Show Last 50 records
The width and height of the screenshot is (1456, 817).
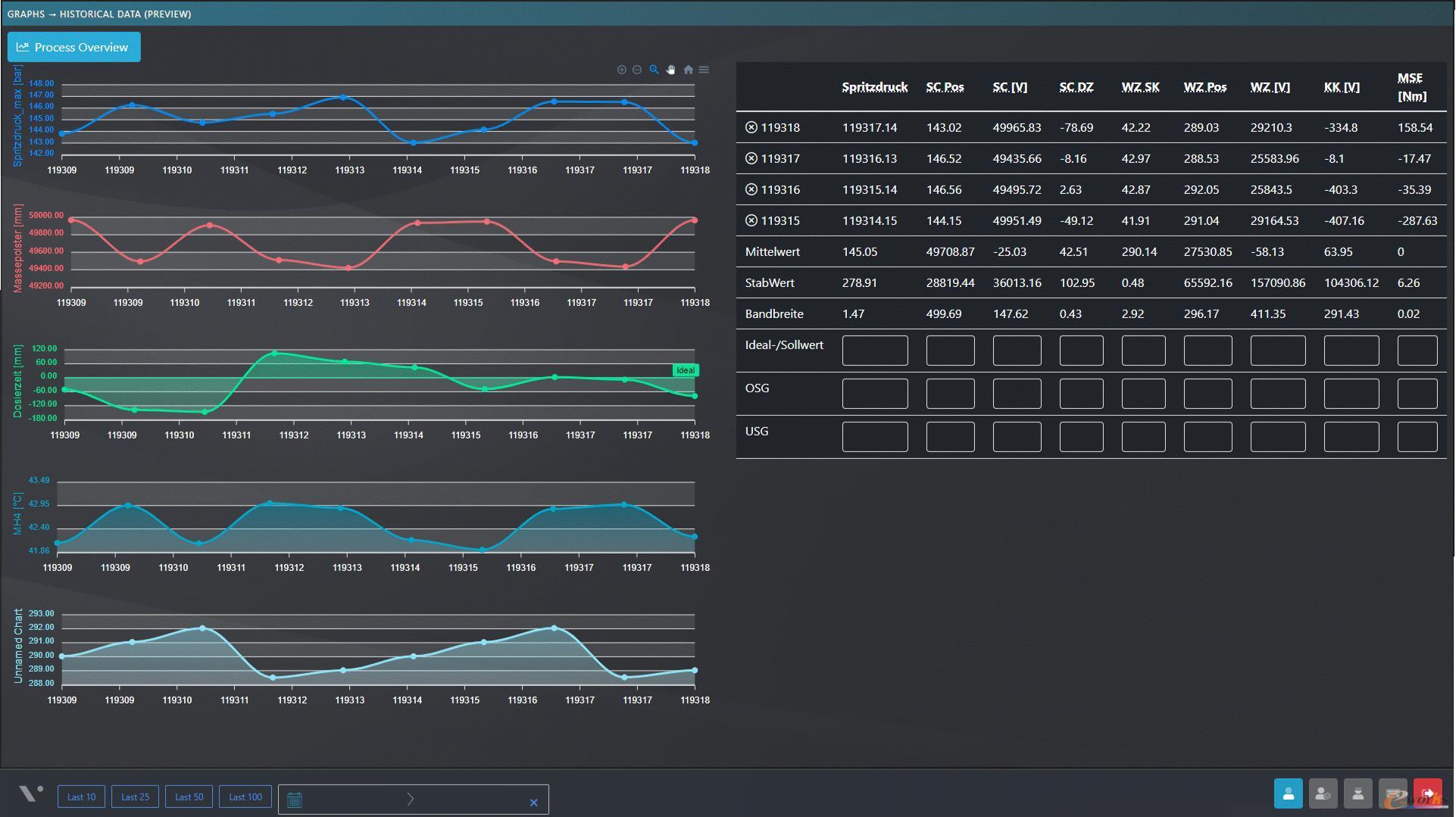tap(189, 797)
